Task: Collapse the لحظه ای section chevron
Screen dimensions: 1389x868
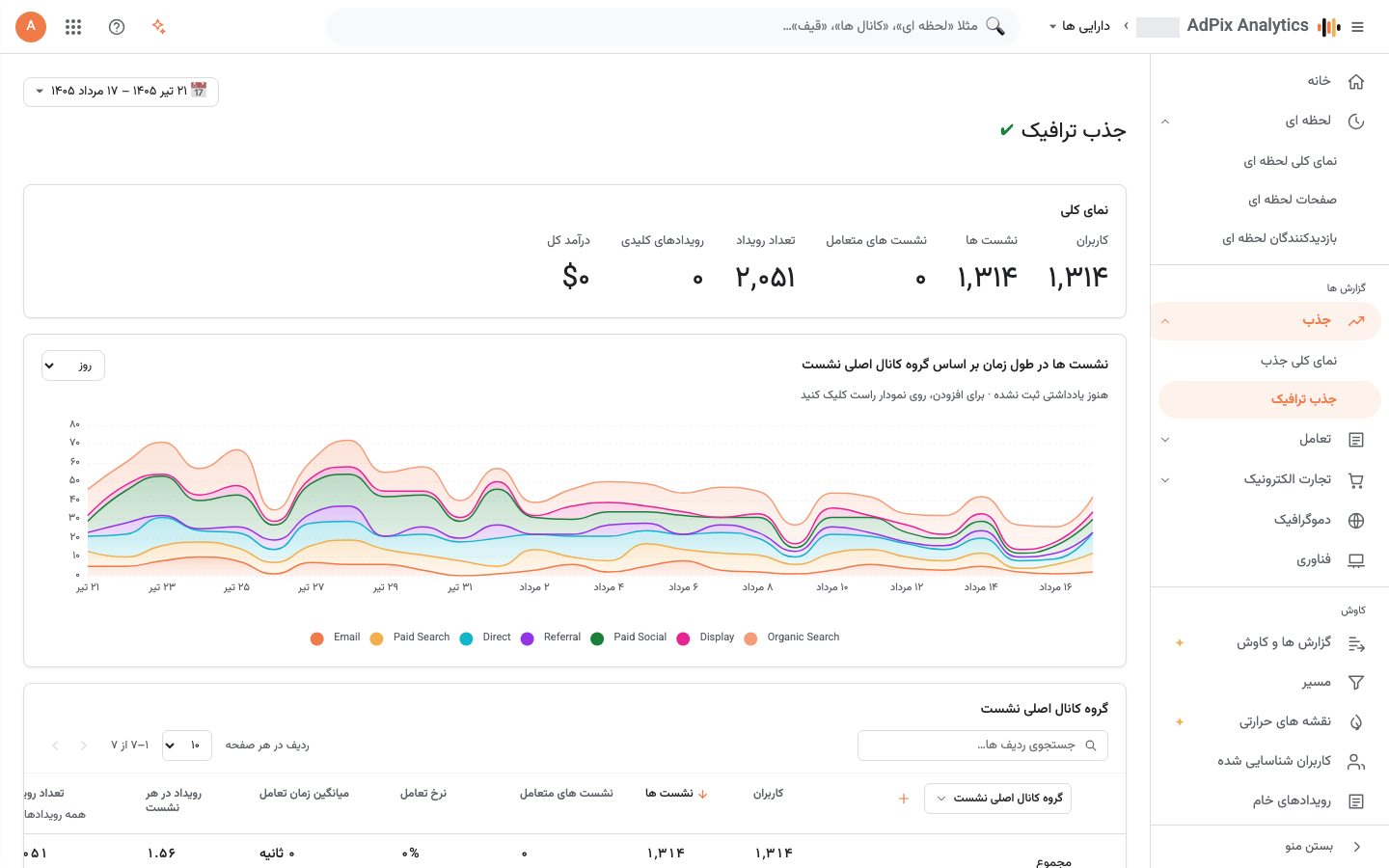Action: (1165, 122)
